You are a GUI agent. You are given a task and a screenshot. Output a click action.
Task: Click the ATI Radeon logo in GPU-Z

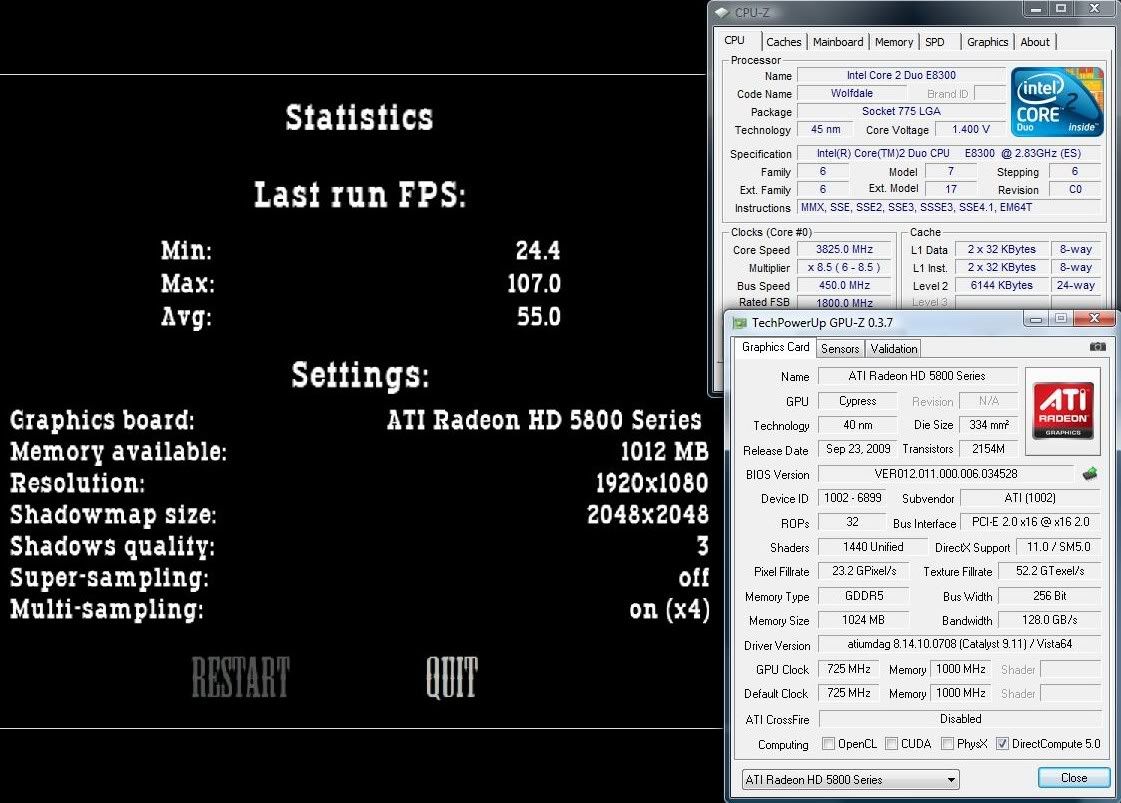(1062, 411)
